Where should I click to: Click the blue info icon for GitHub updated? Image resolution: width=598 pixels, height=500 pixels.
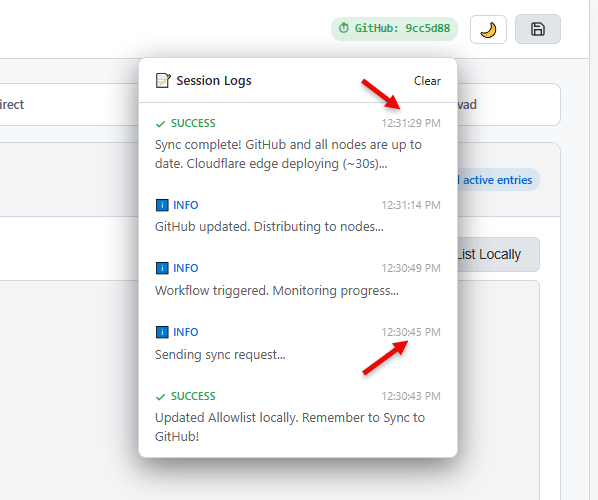coord(162,205)
